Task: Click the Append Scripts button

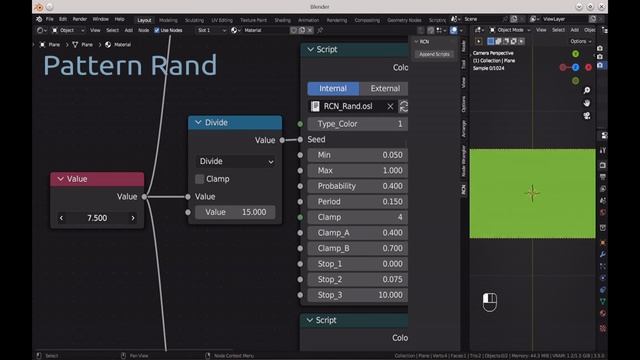Action: (x=434, y=54)
